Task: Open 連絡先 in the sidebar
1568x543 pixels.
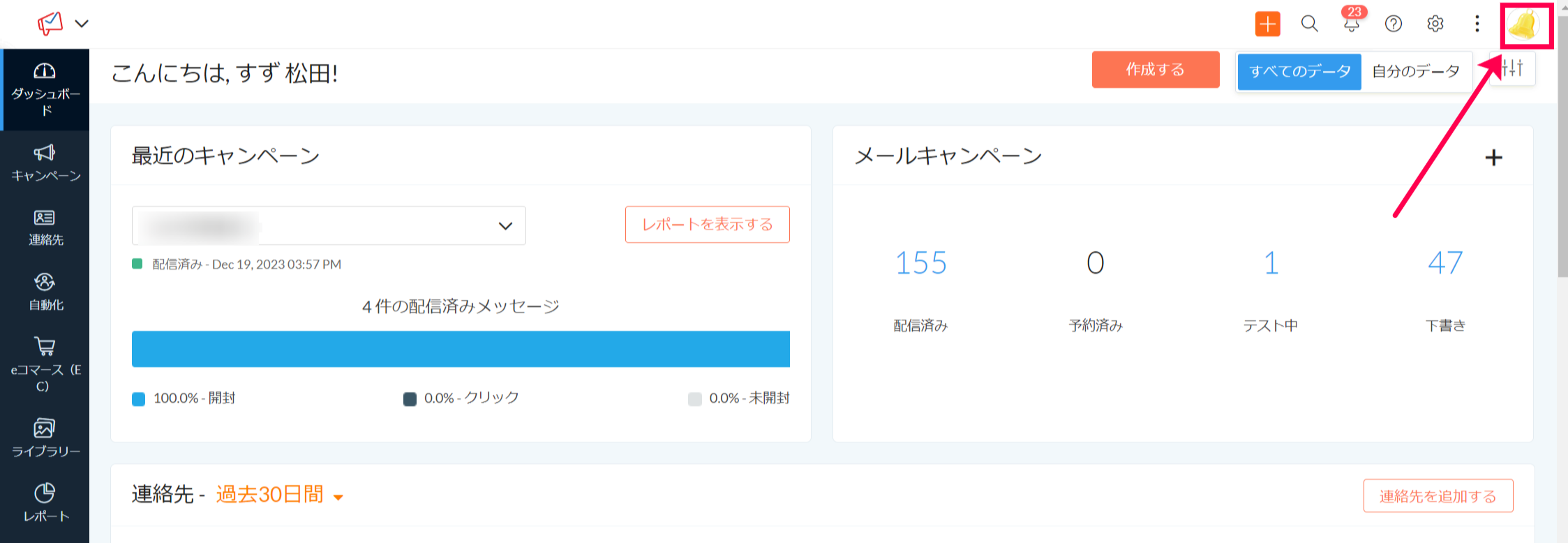Action: coord(45,228)
